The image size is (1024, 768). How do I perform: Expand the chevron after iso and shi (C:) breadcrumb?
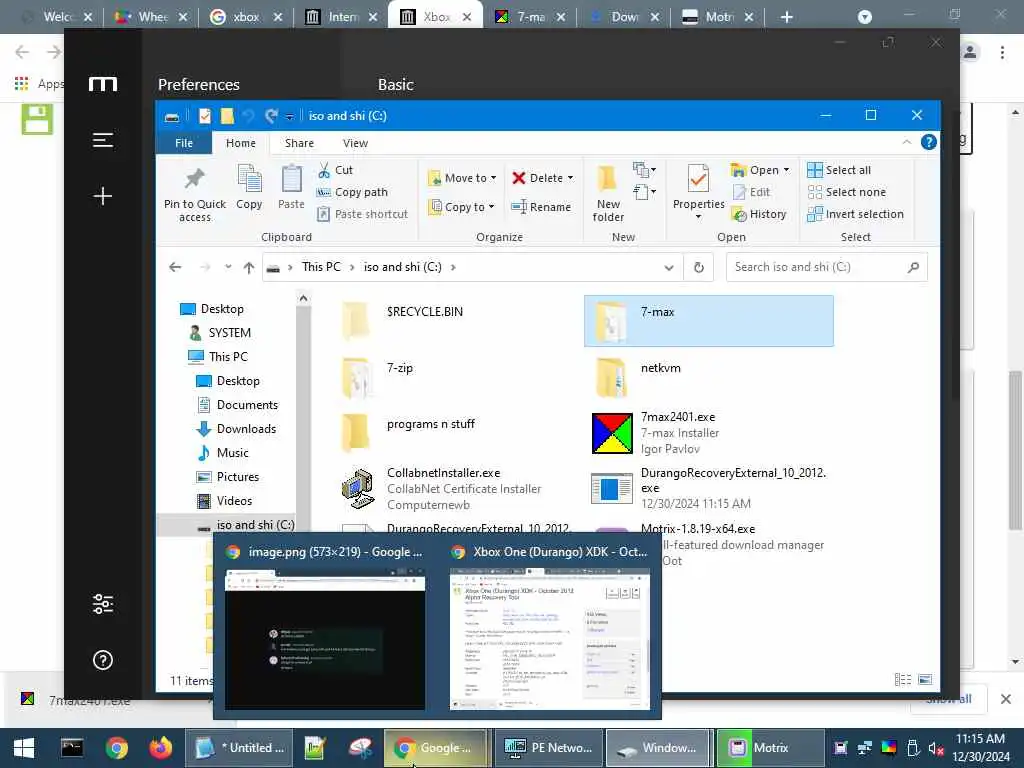pos(453,267)
